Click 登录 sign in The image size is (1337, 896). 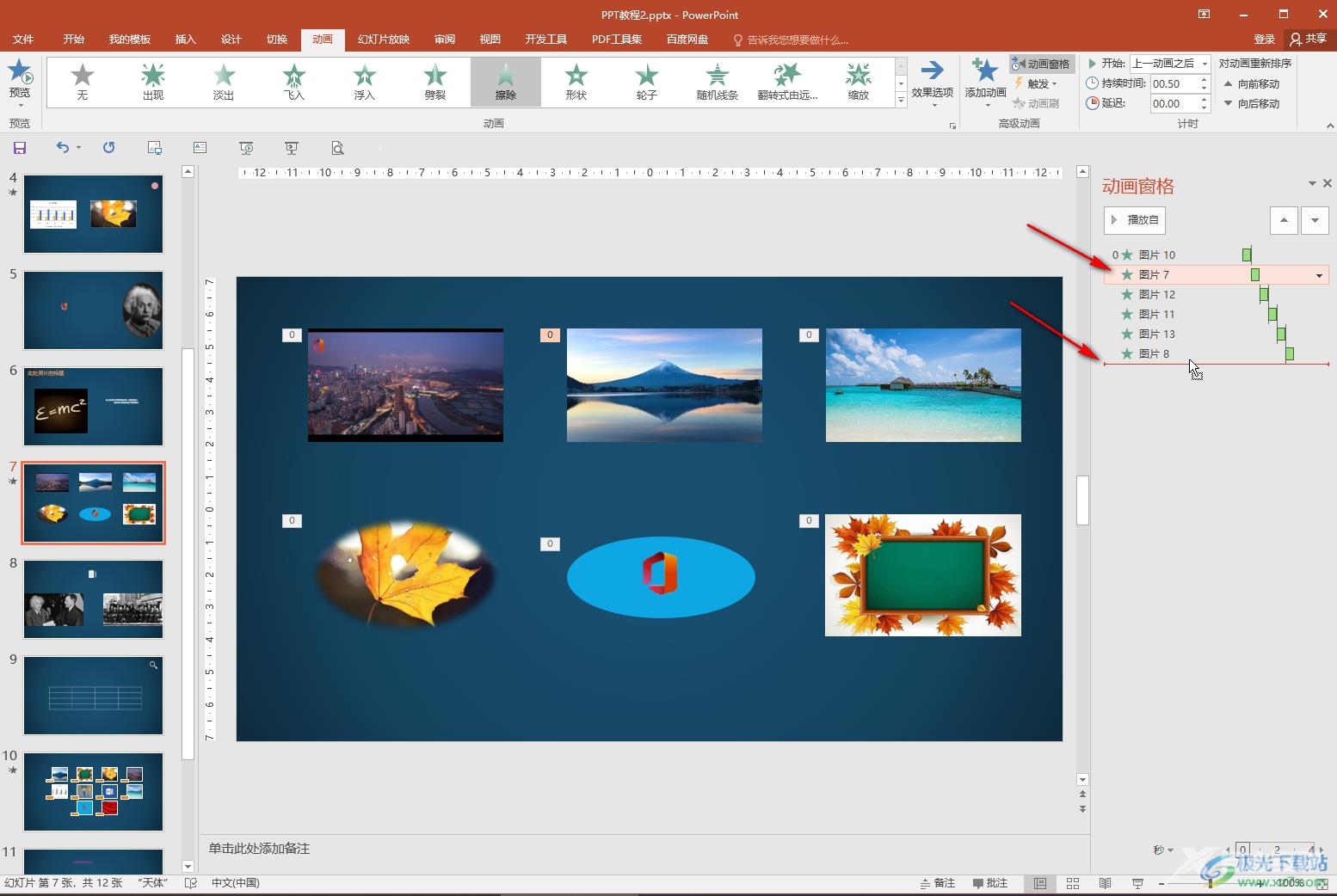pyautogui.click(x=1264, y=39)
